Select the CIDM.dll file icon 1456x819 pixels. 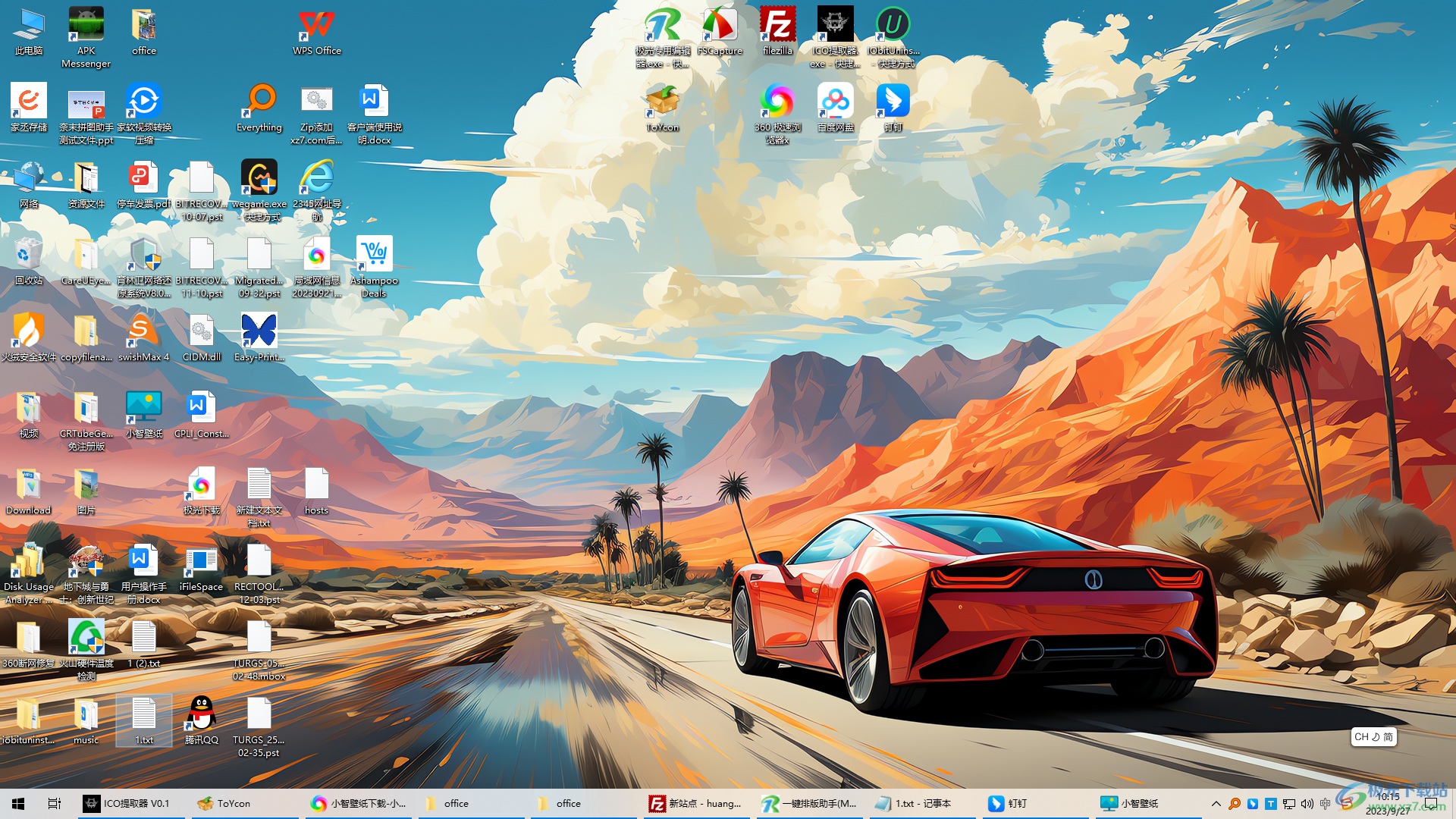pyautogui.click(x=201, y=337)
